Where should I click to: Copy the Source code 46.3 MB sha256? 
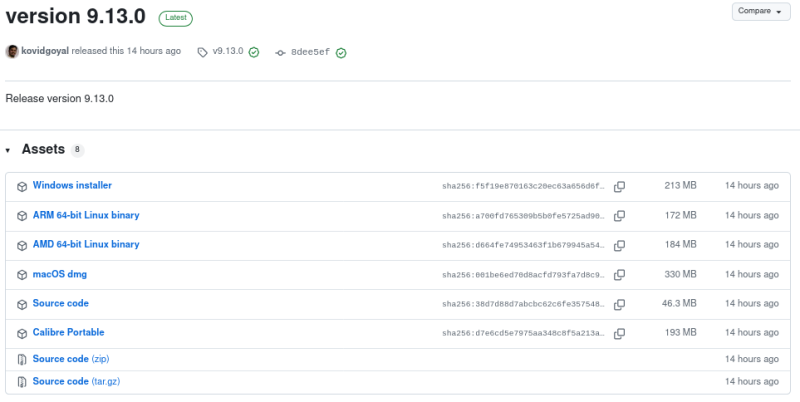[x=619, y=304]
